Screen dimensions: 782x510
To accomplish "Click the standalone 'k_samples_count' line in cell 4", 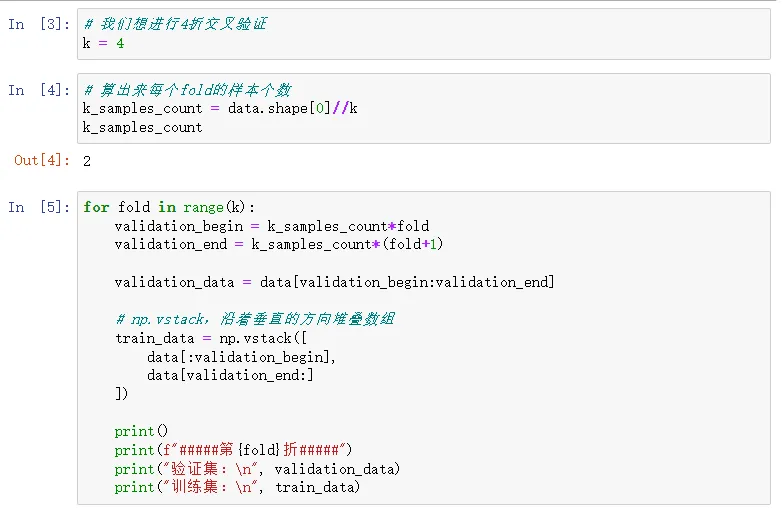I will 143,128.
